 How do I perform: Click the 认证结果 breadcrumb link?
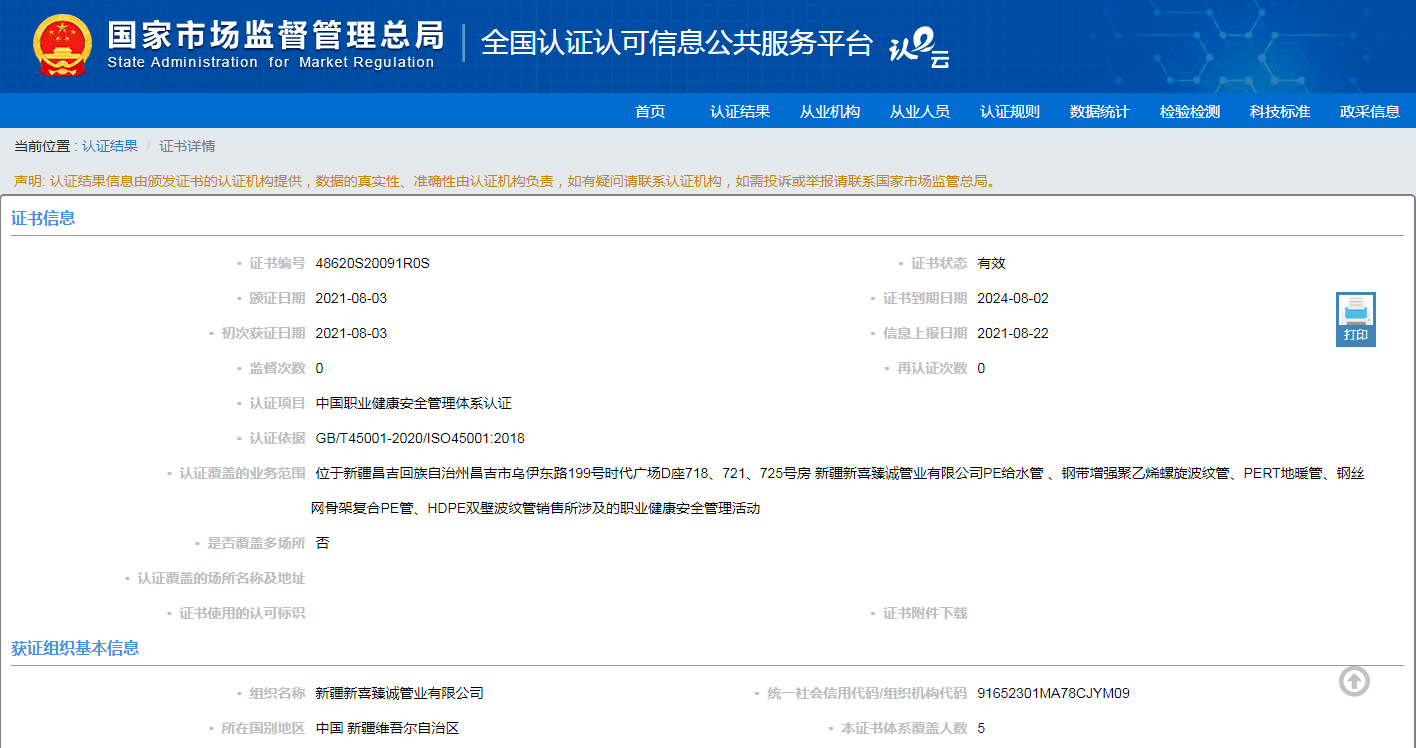[110, 146]
